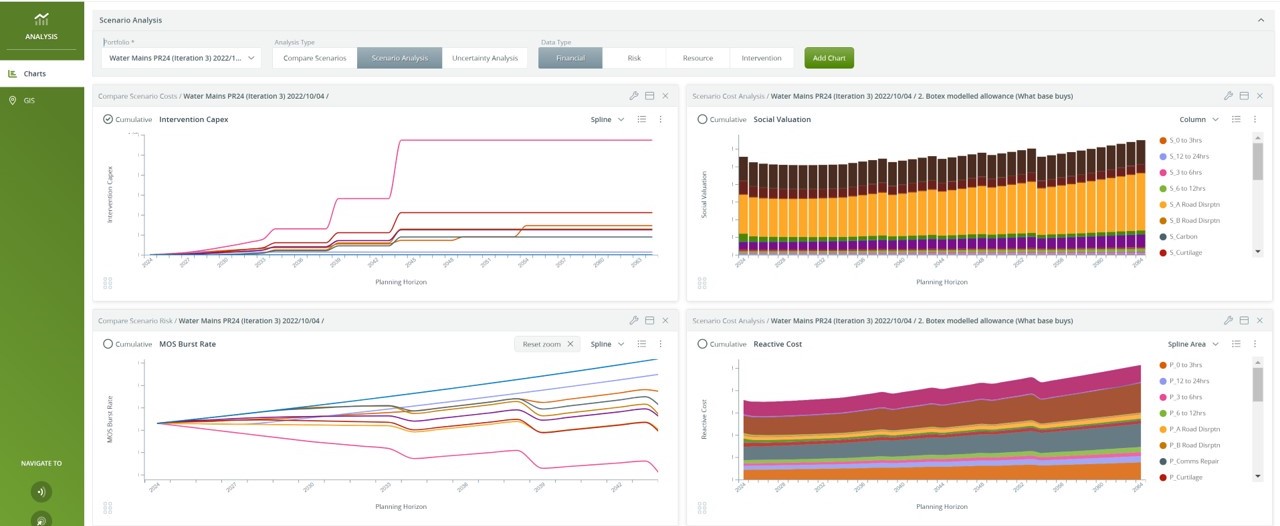
Task: Click the drag handle grid on Intervention Capex chart
Action: pyautogui.click(x=107, y=283)
